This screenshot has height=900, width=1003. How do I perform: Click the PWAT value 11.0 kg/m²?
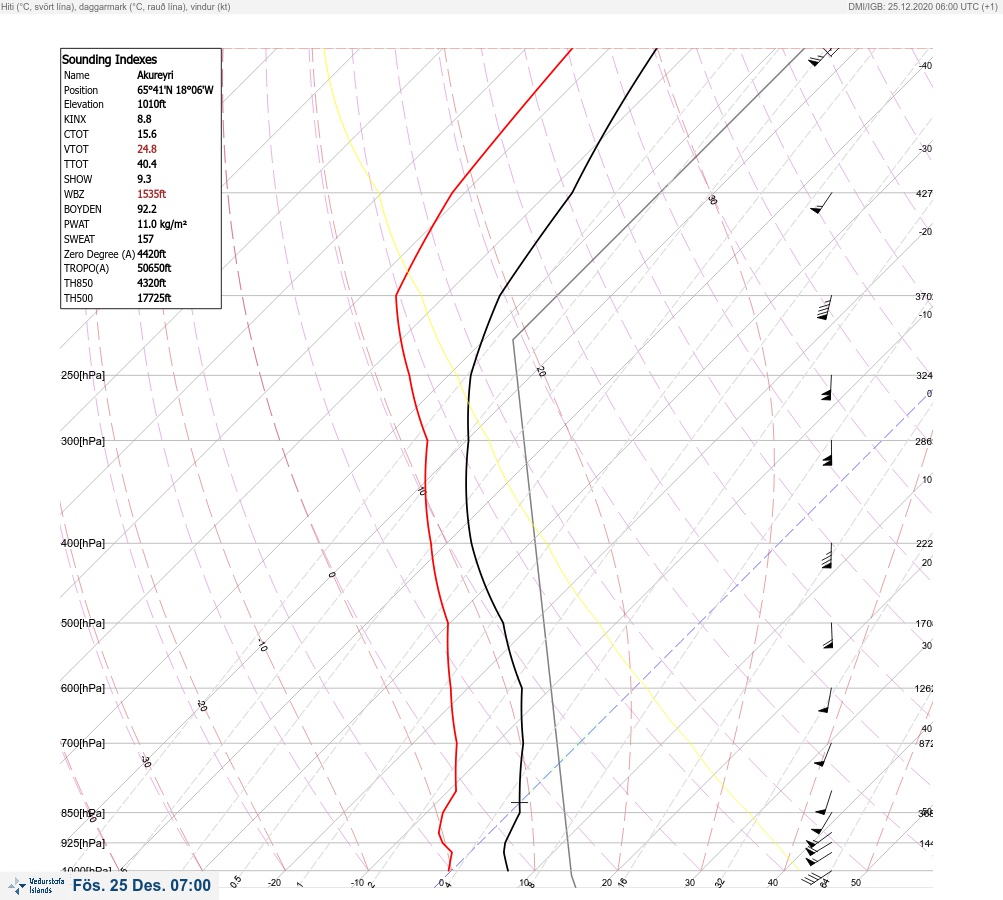(162, 224)
